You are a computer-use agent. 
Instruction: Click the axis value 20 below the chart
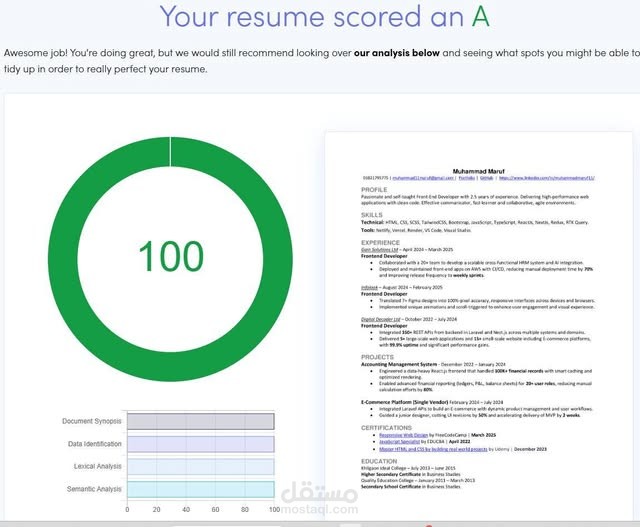156,509
